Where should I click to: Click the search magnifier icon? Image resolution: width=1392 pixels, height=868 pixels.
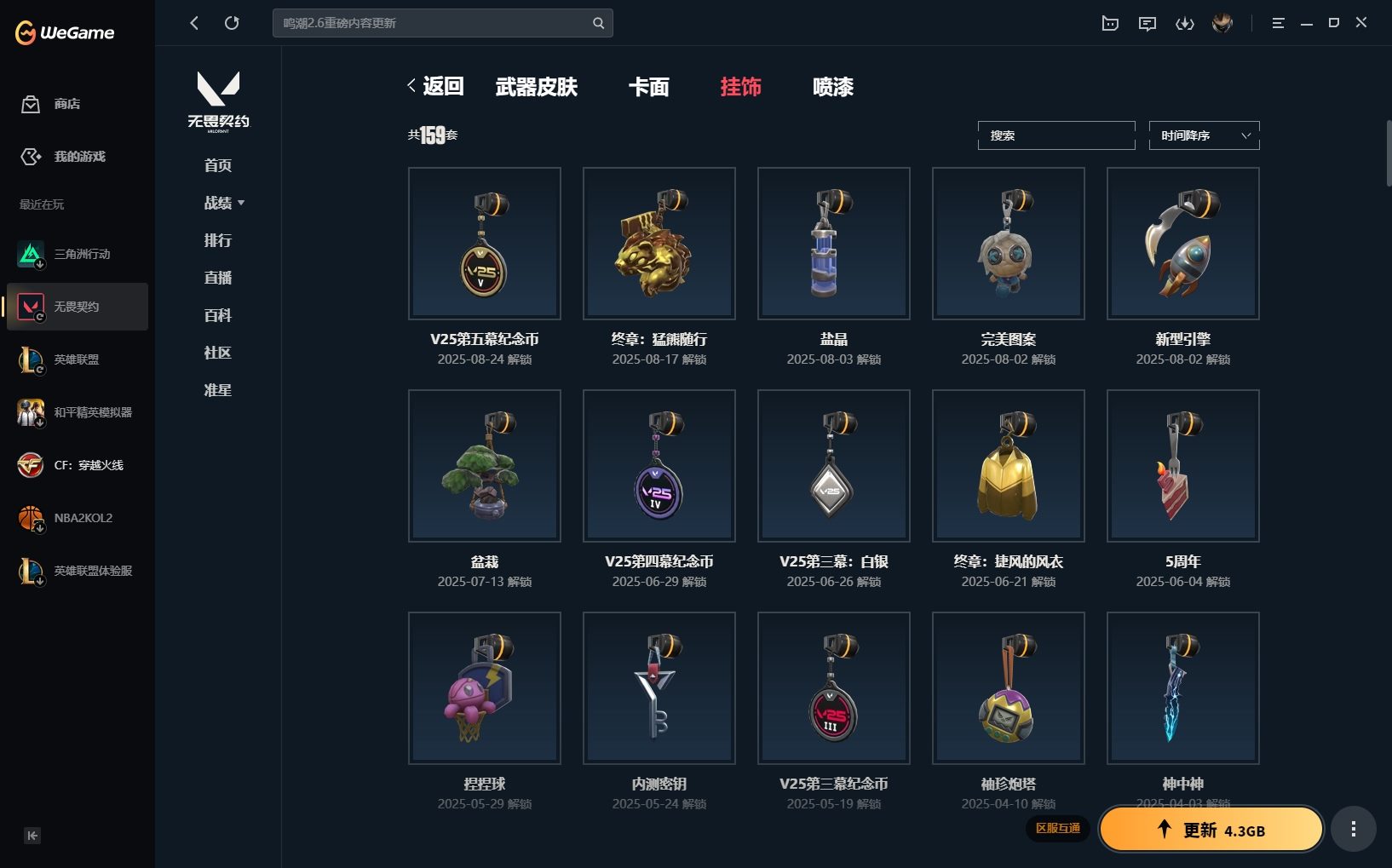pyautogui.click(x=598, y=23)
